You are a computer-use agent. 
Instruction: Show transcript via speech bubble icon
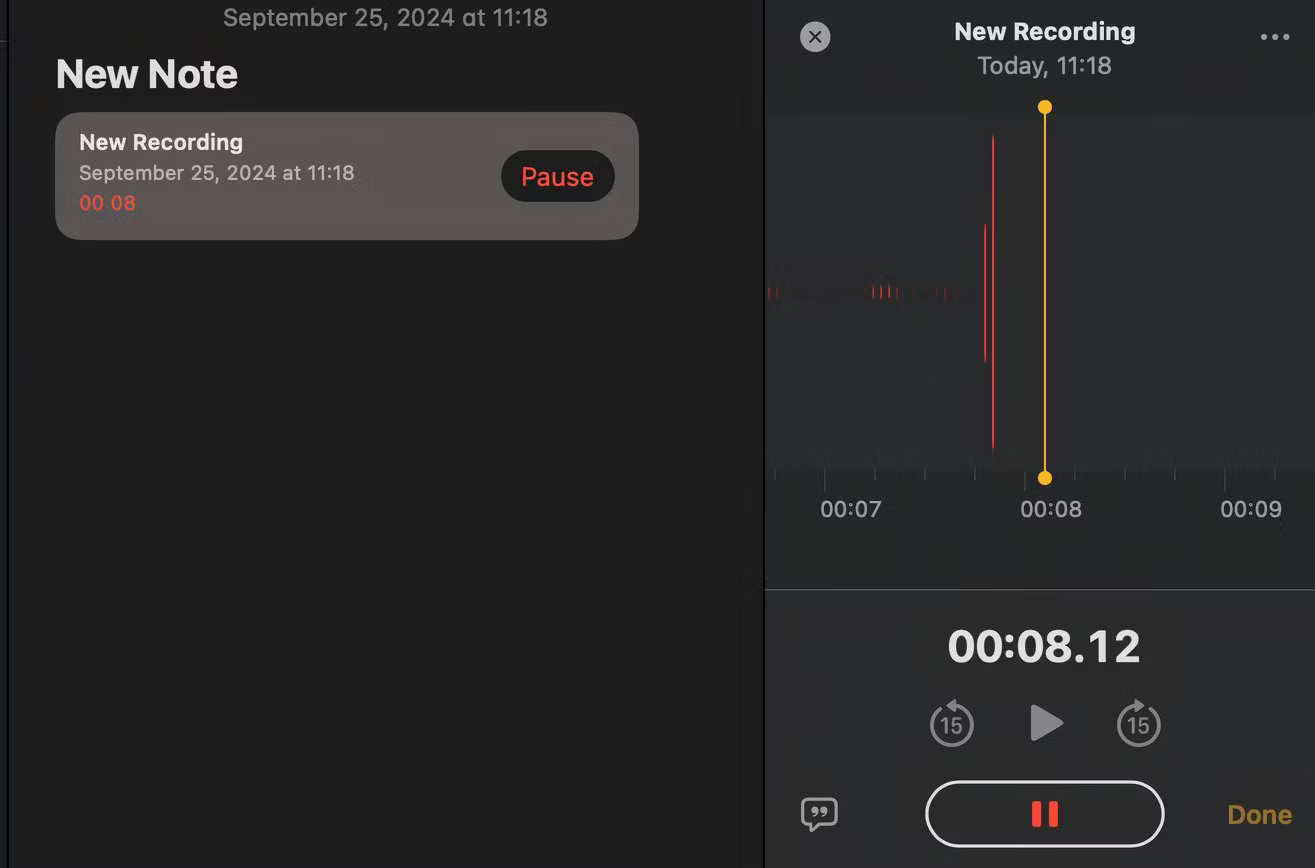coord(819,814)
